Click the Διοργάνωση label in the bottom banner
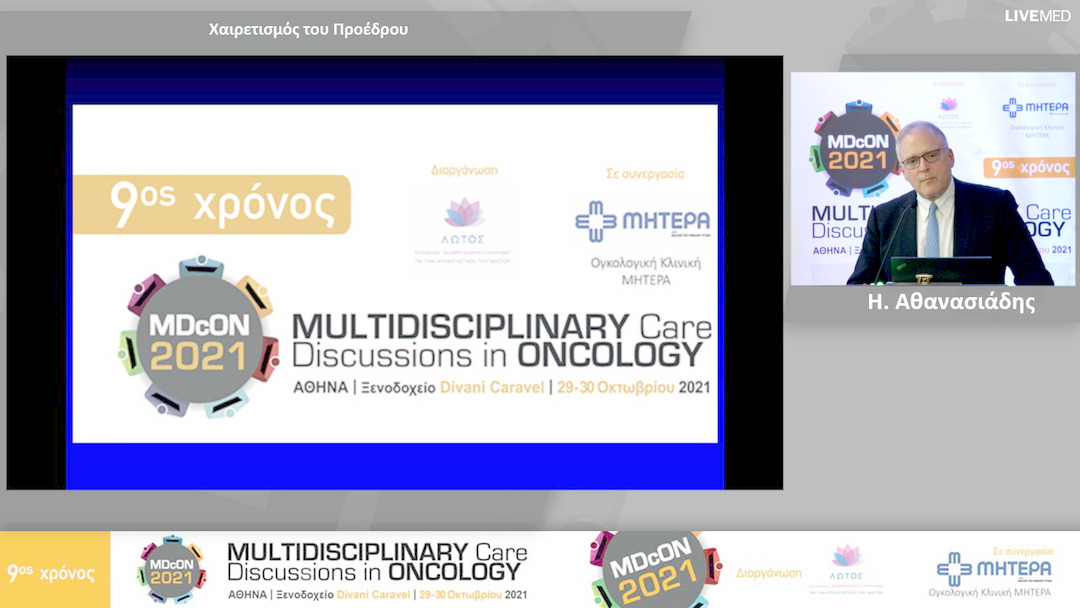 [768, 573]
